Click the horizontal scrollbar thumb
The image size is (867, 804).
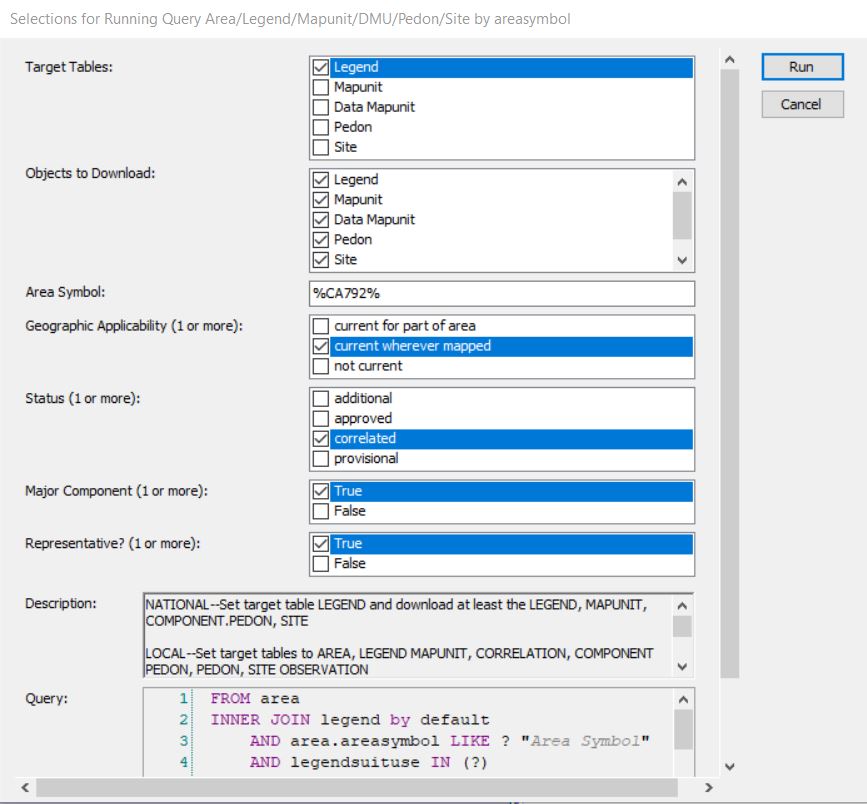357,787
